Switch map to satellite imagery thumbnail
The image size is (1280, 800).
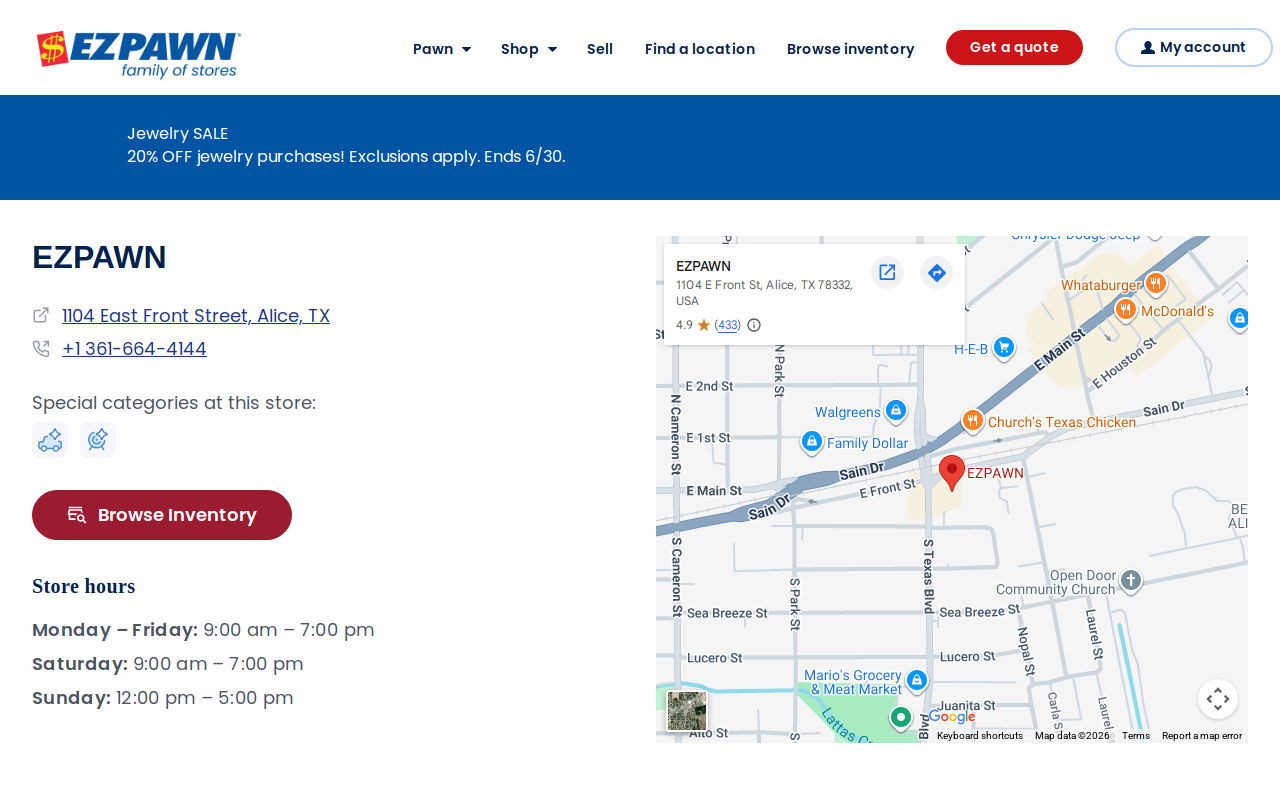tap(687, 710)
